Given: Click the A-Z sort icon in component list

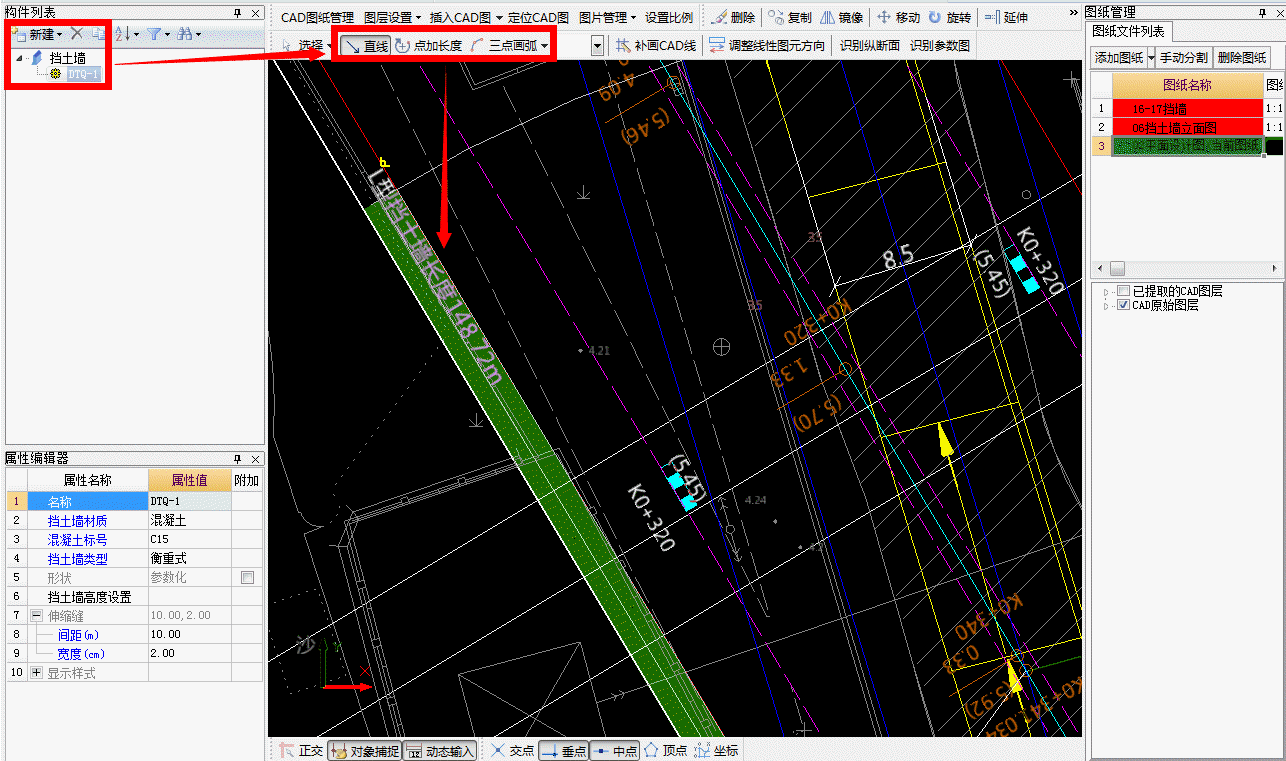Looking at the screenshot, I should click(x=122, y=33).
